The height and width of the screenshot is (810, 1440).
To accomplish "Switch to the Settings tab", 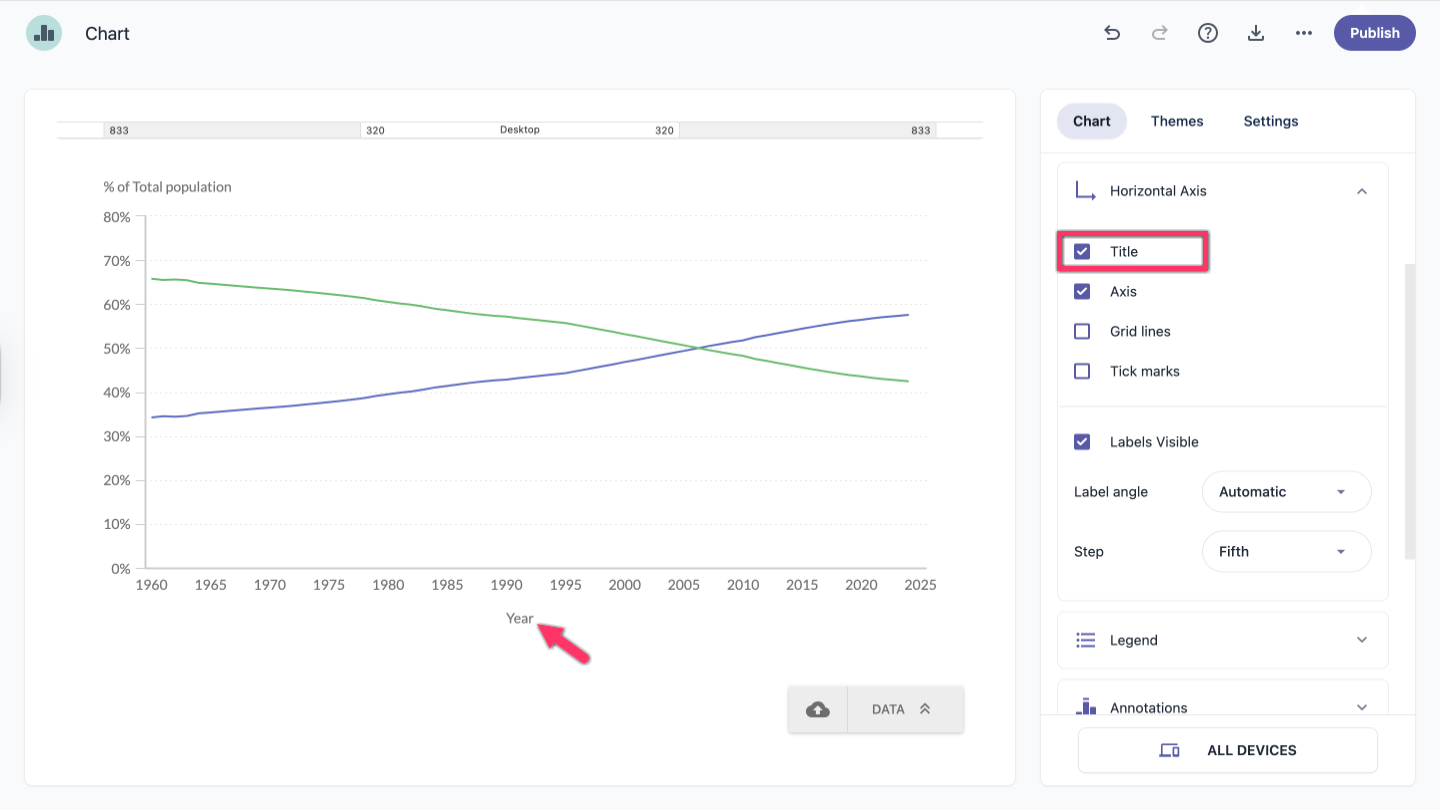I will [1271, 121].
